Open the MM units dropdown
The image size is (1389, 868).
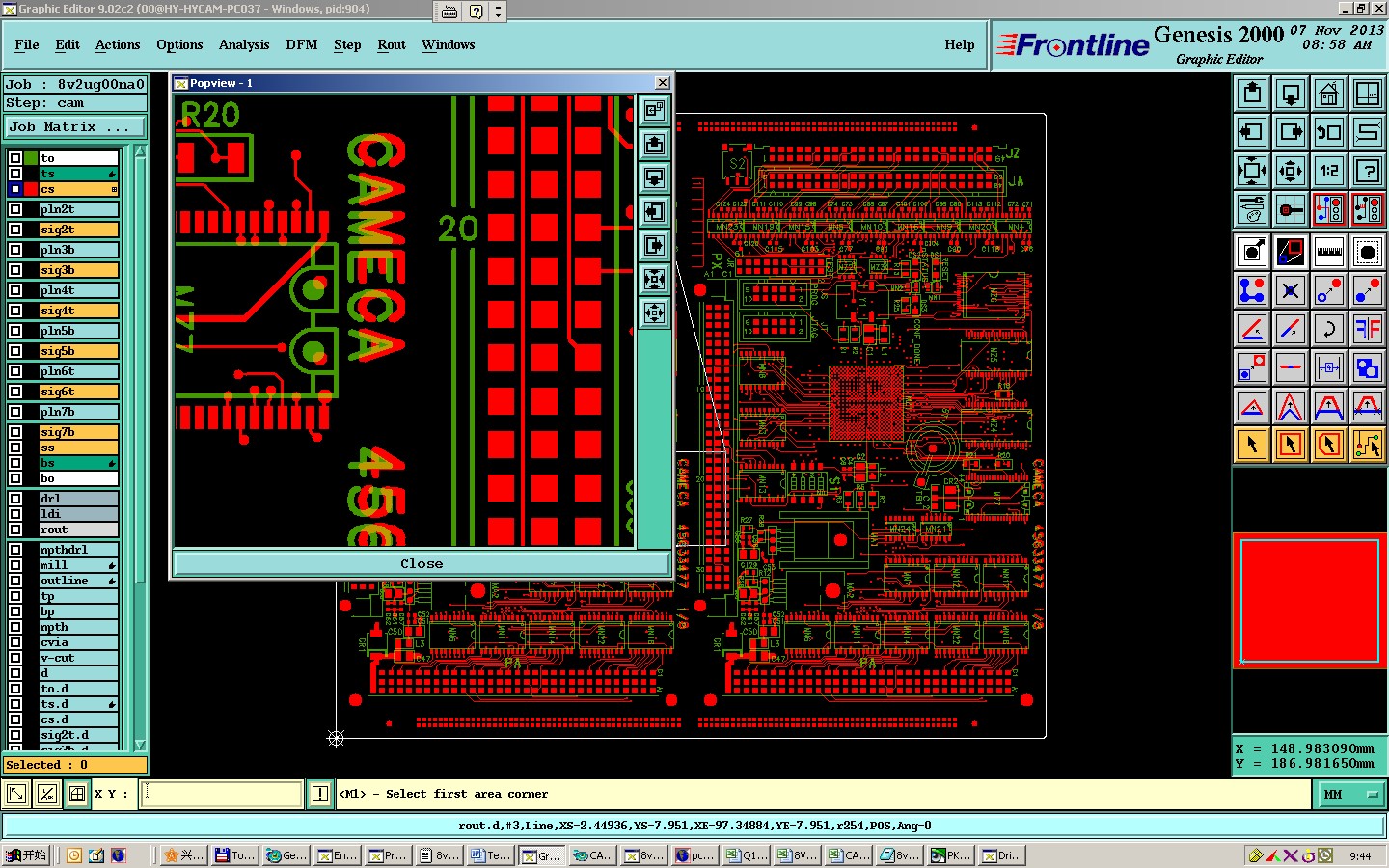1350,794
